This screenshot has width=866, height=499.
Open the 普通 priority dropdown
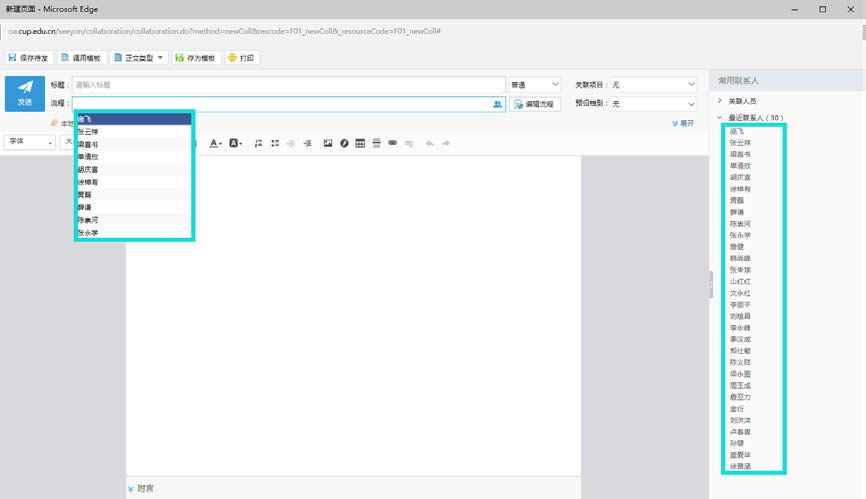(x=534, y=85)
